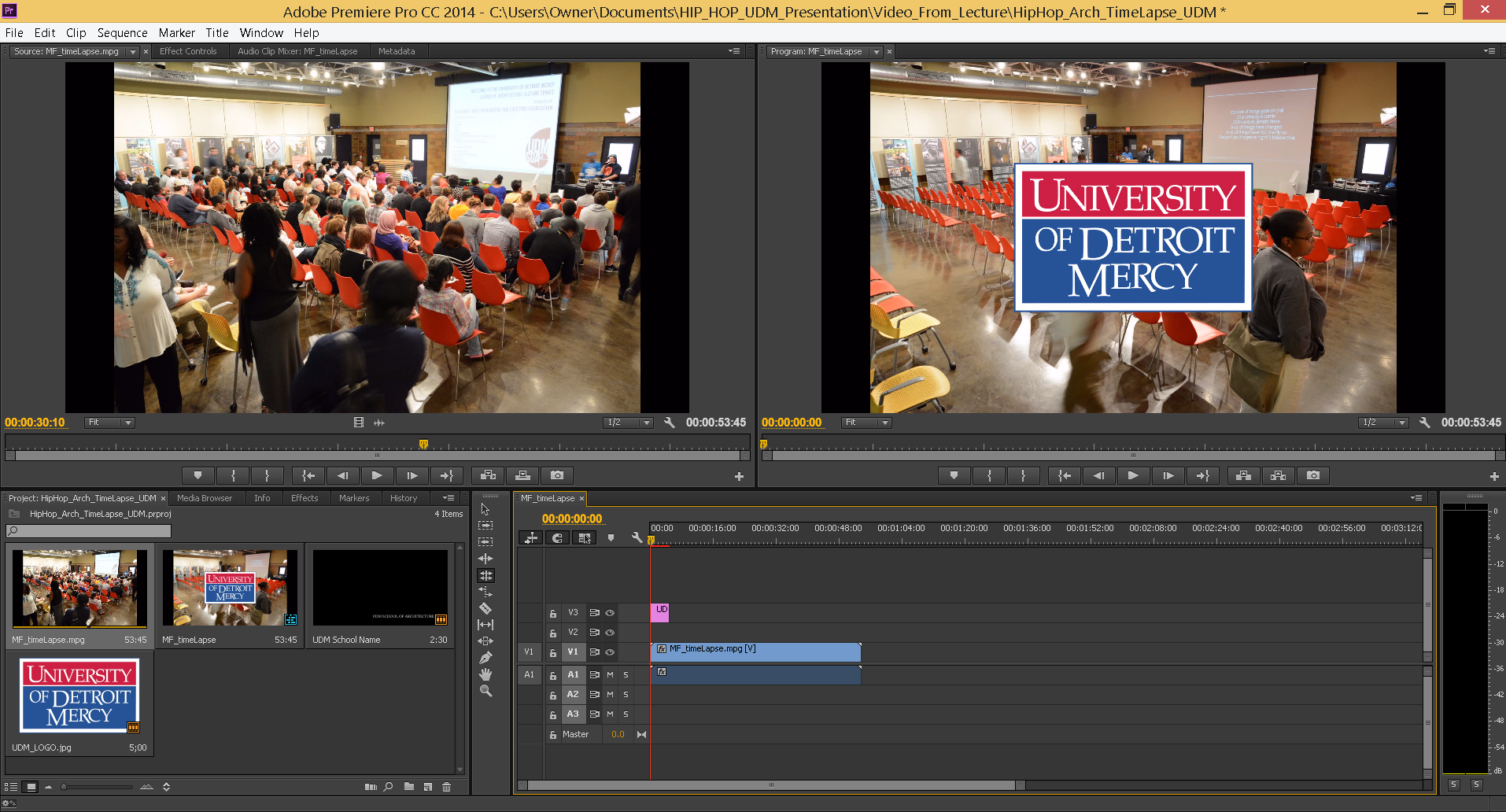The image size is (1506, 812).
Task: Click Source monitor playhead marker
Action: click(423, 445)
